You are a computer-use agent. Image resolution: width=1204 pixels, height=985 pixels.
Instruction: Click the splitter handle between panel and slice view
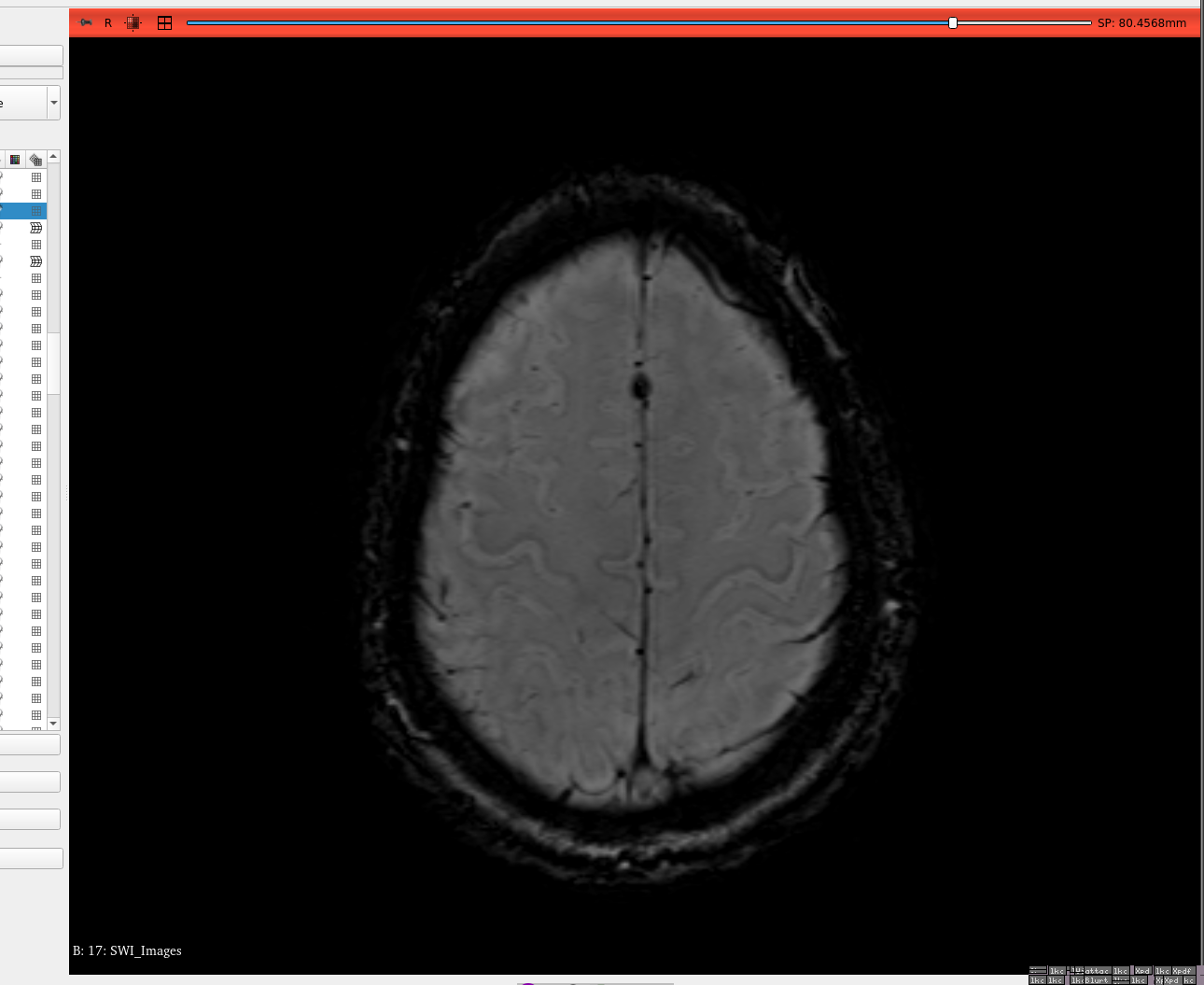click(66, 493)
